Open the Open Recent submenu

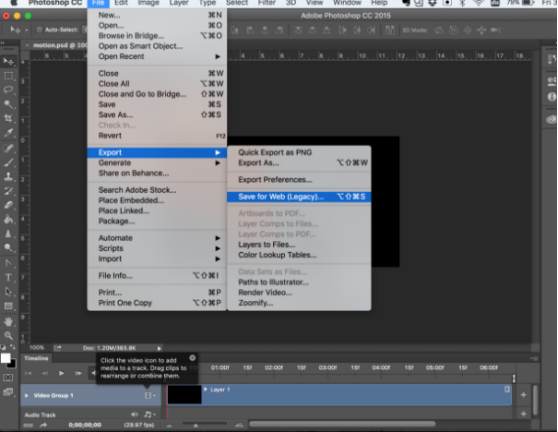pyautogui.click(x=157, y=56)
